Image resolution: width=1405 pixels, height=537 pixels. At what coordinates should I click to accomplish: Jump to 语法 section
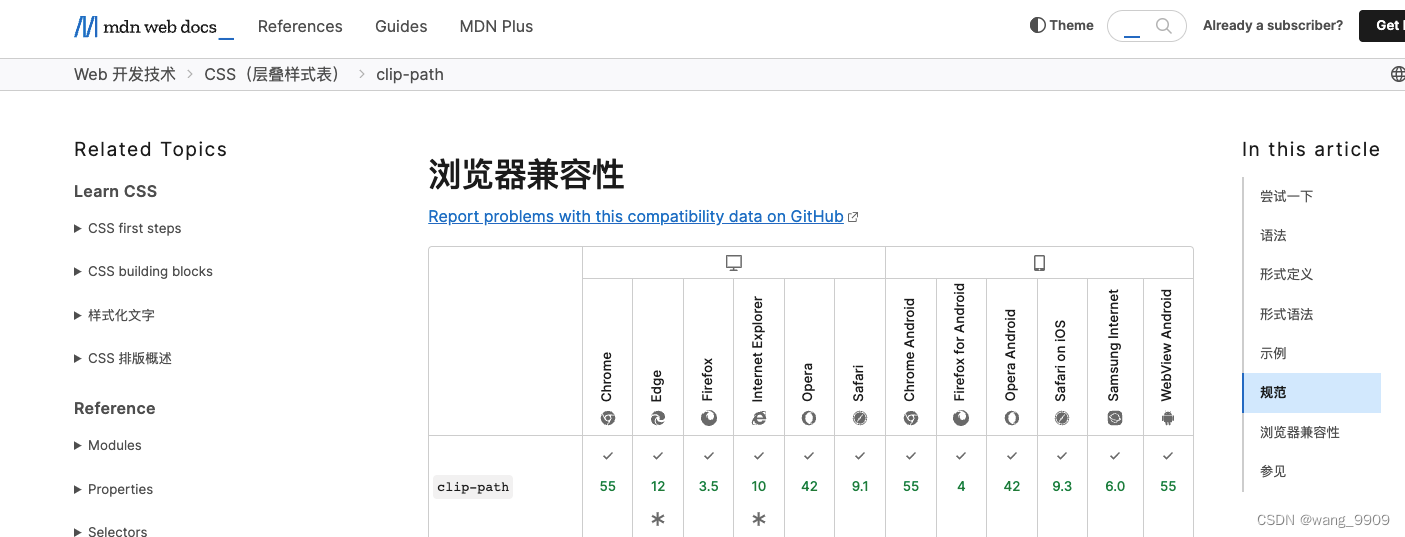pos(1273,235)
